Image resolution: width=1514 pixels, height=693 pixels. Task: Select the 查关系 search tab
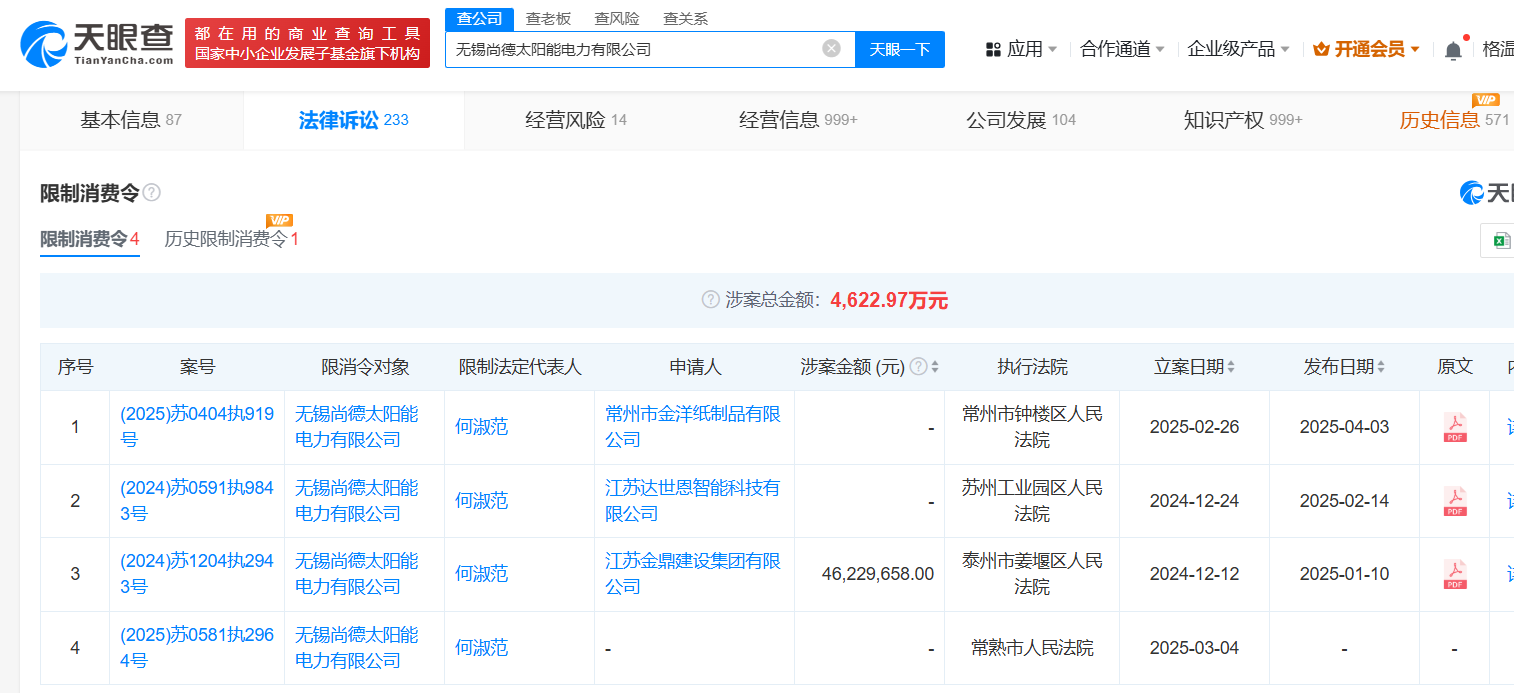[685, 19]
